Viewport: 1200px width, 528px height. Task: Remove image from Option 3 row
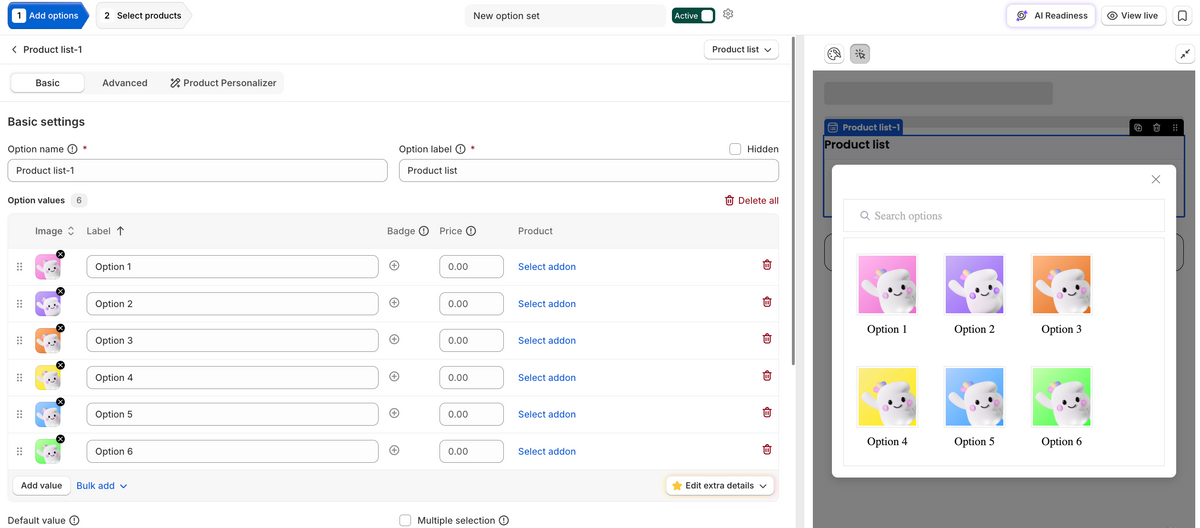click(60, 329)
